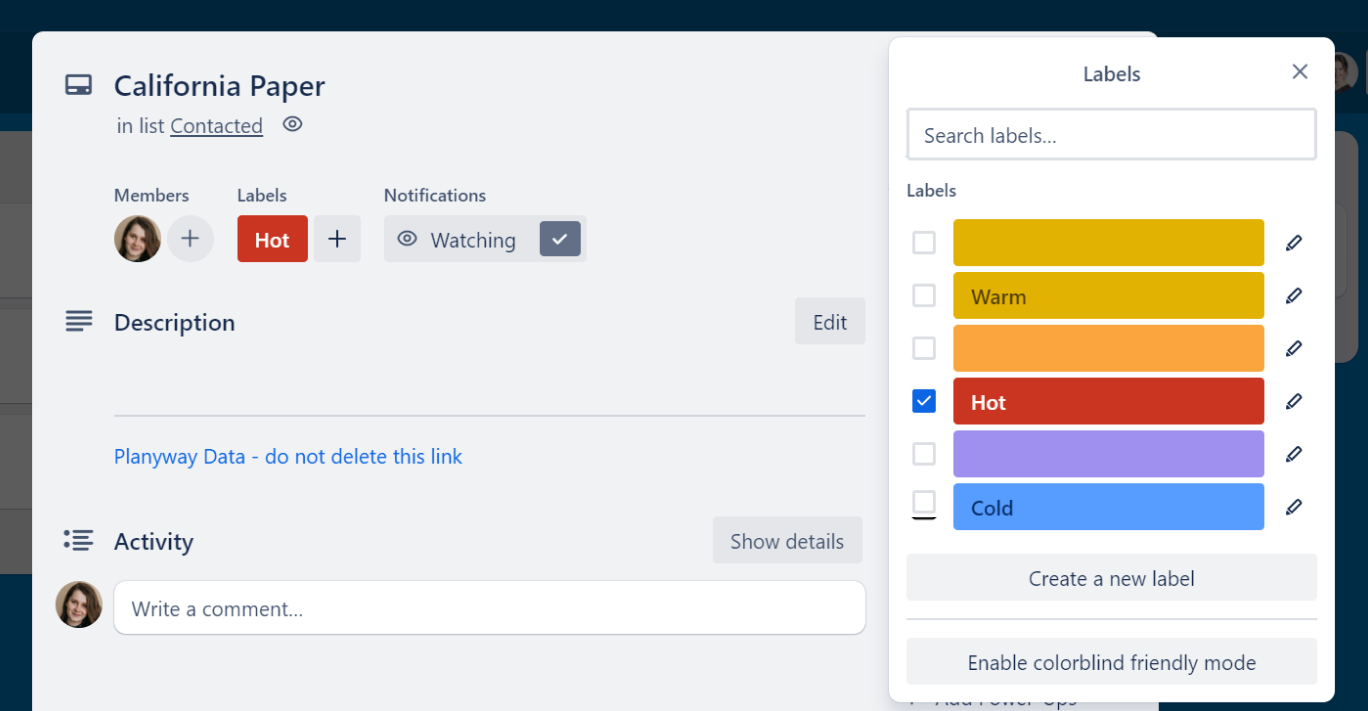Edit the Hot label via its pencil icon

[x=1293, y=402]
